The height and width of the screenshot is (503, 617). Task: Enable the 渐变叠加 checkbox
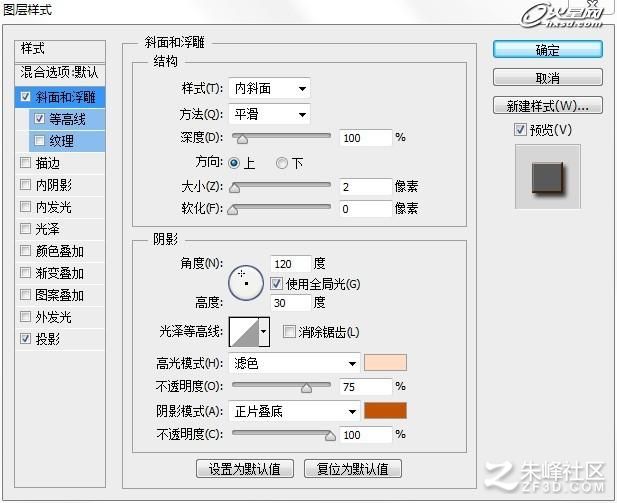25,272
